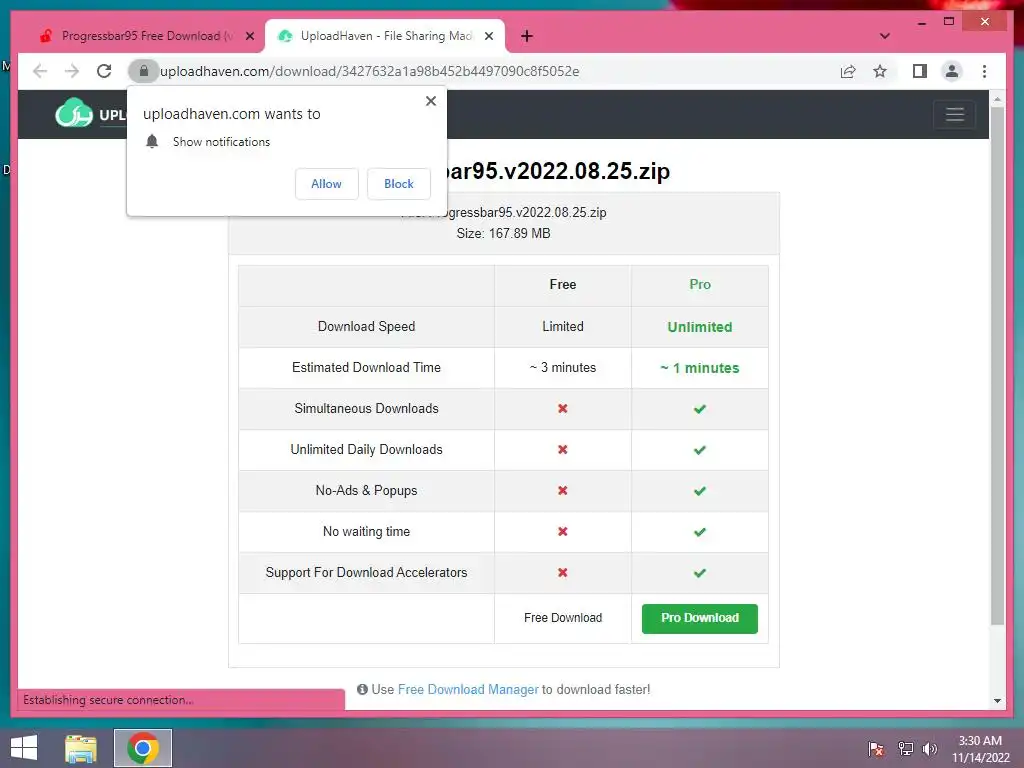Open Chrome side panel icon

point(920,71)
